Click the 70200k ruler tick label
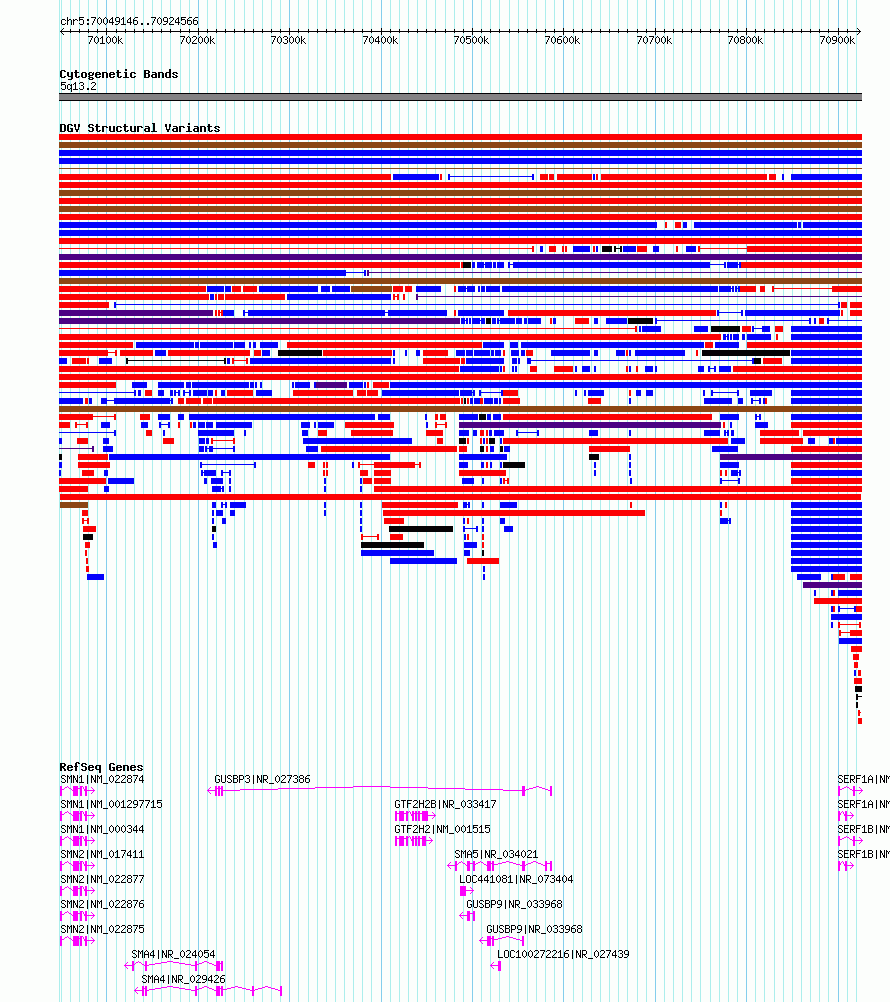Image resolution: width=890 pixels, height=1002 pixels. tap(197, 40)
